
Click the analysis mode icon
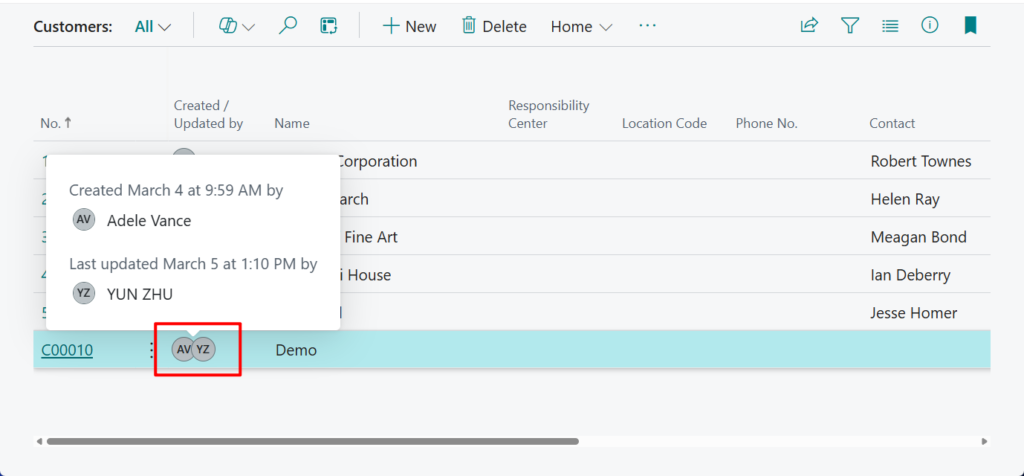point(328,26)
